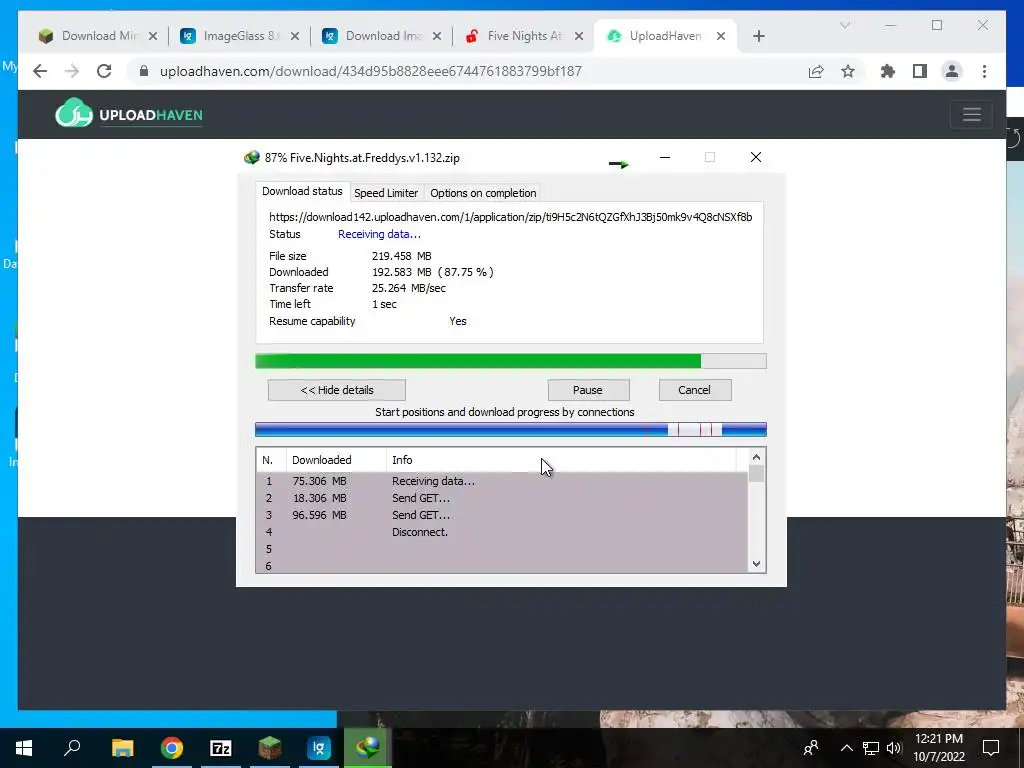The image size is (1024, 768).
Task: Select connection row 2 with 18.306 MB
Action: [502, 498]
